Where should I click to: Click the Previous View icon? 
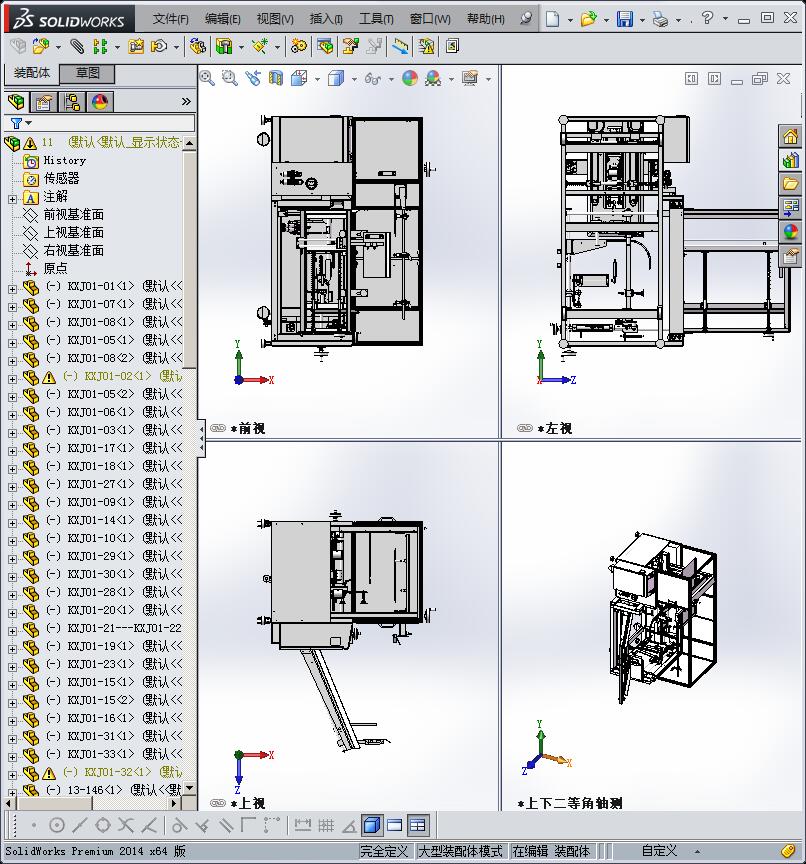253,78
